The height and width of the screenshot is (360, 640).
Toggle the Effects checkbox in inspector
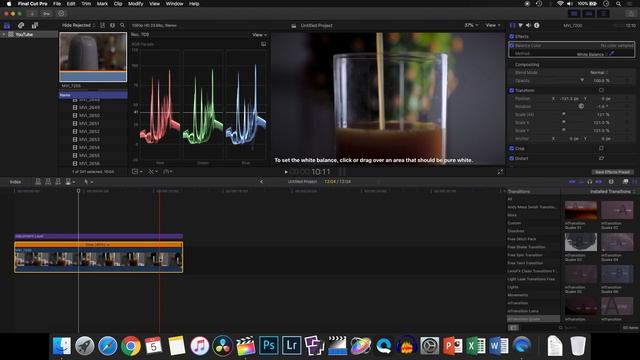coord(511,36)
